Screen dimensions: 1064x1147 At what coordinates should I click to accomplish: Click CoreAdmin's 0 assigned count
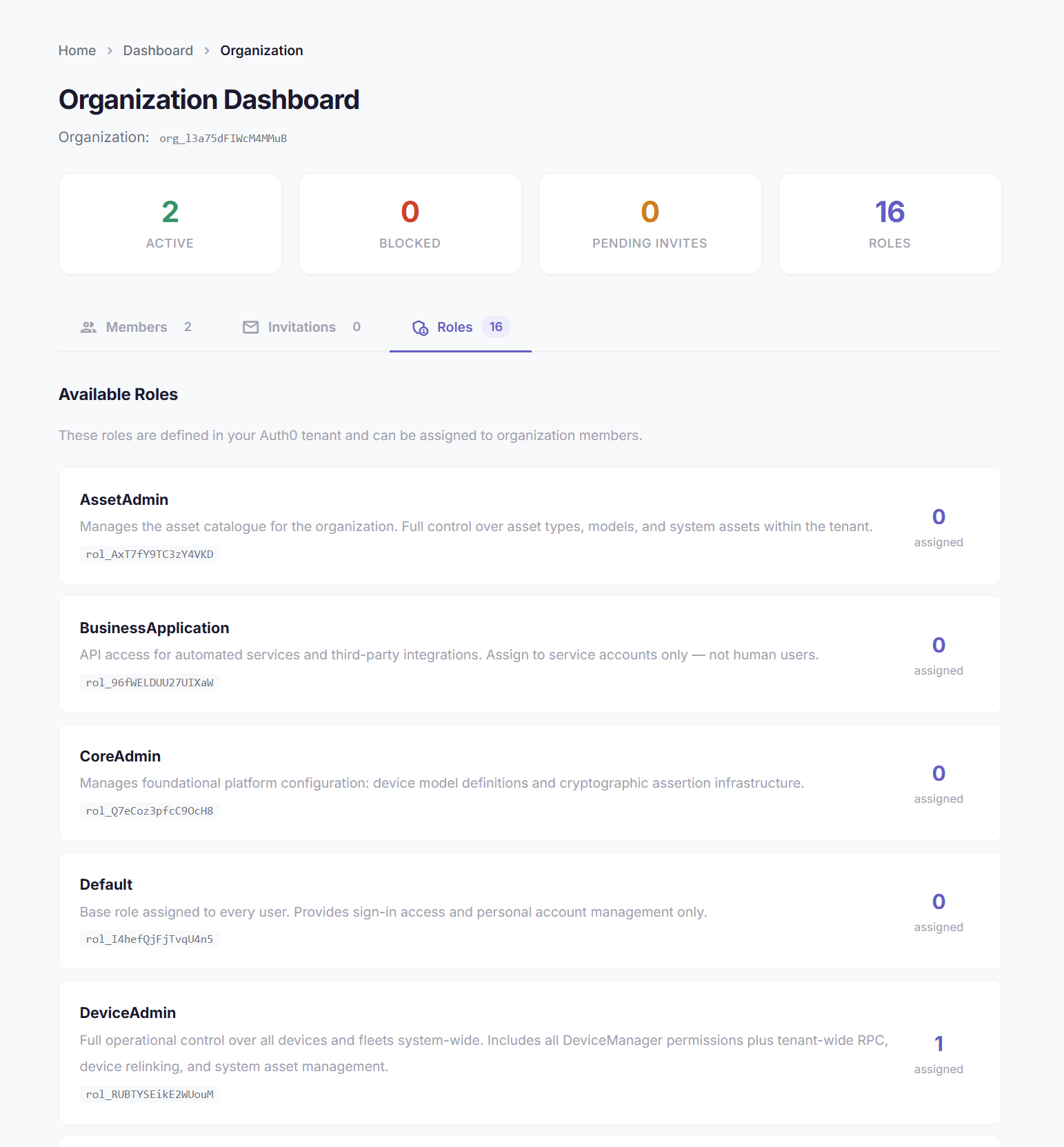tap(938, 784)
